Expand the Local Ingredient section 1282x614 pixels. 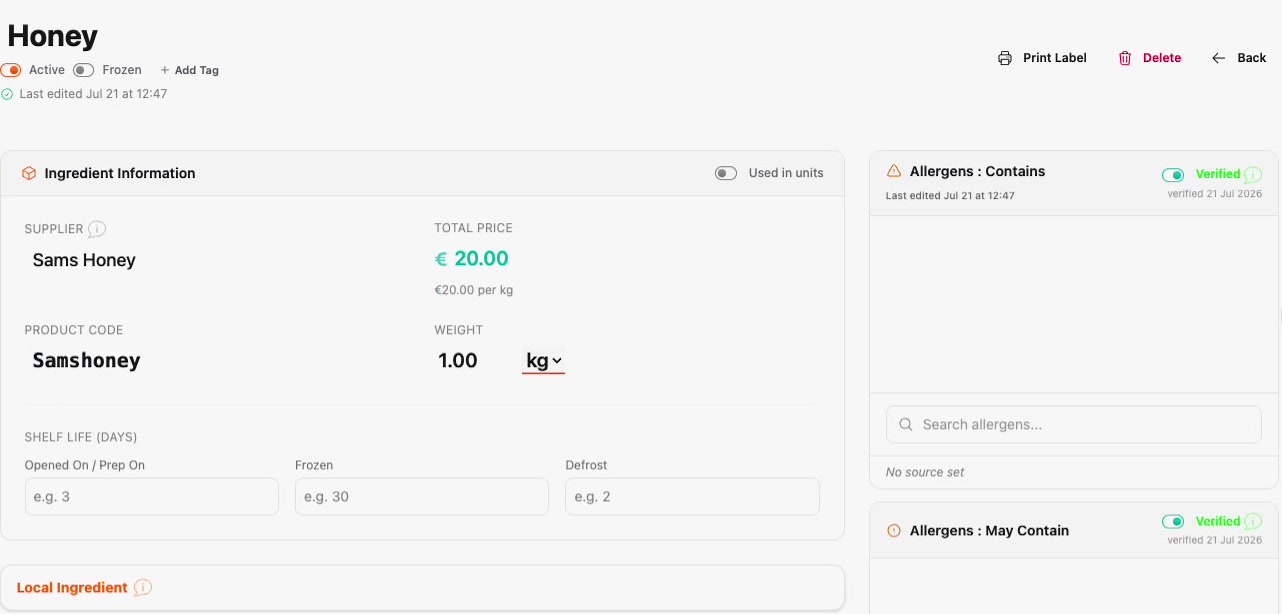[422, 588]
